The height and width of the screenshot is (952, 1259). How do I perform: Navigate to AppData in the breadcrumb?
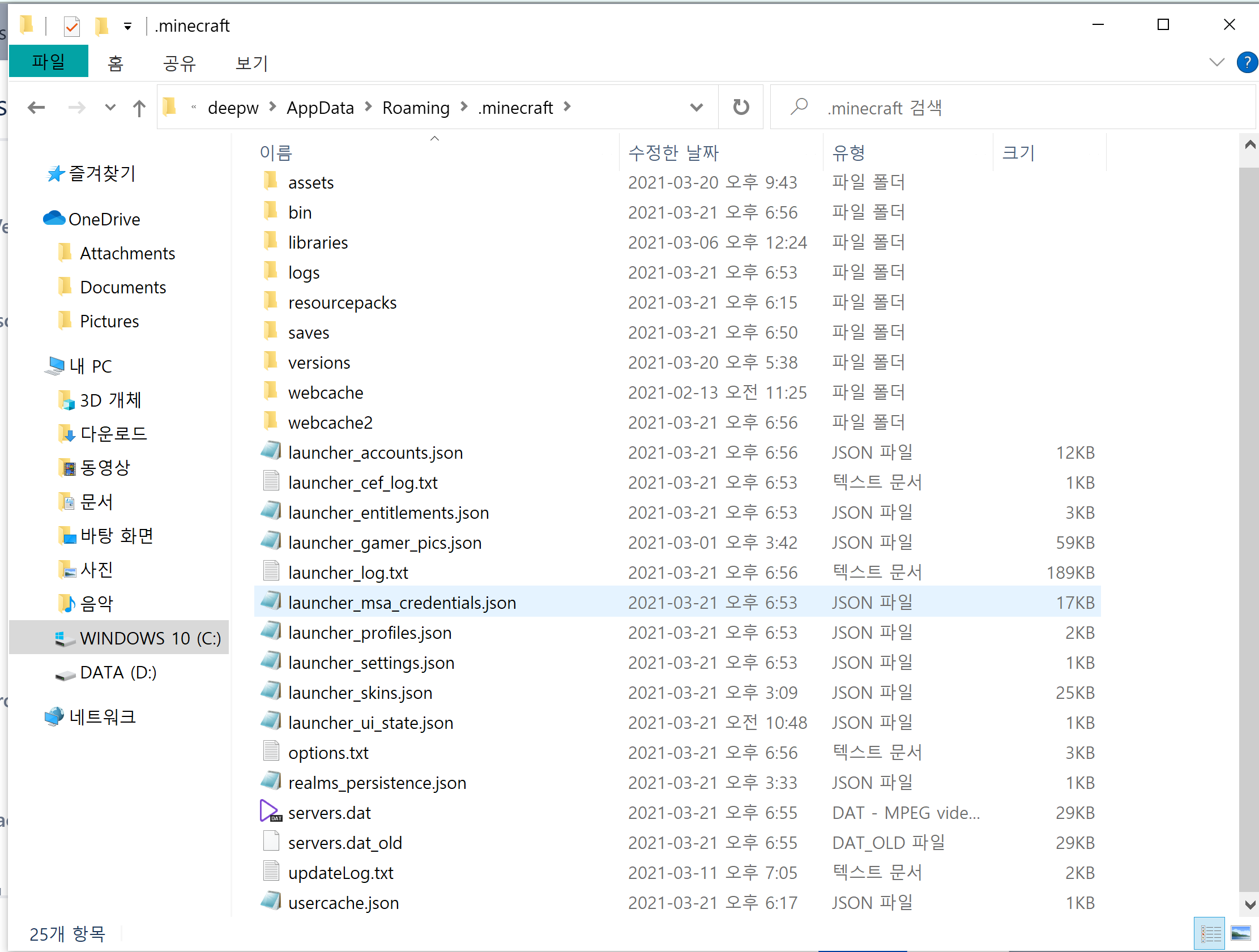coord(320,108)
